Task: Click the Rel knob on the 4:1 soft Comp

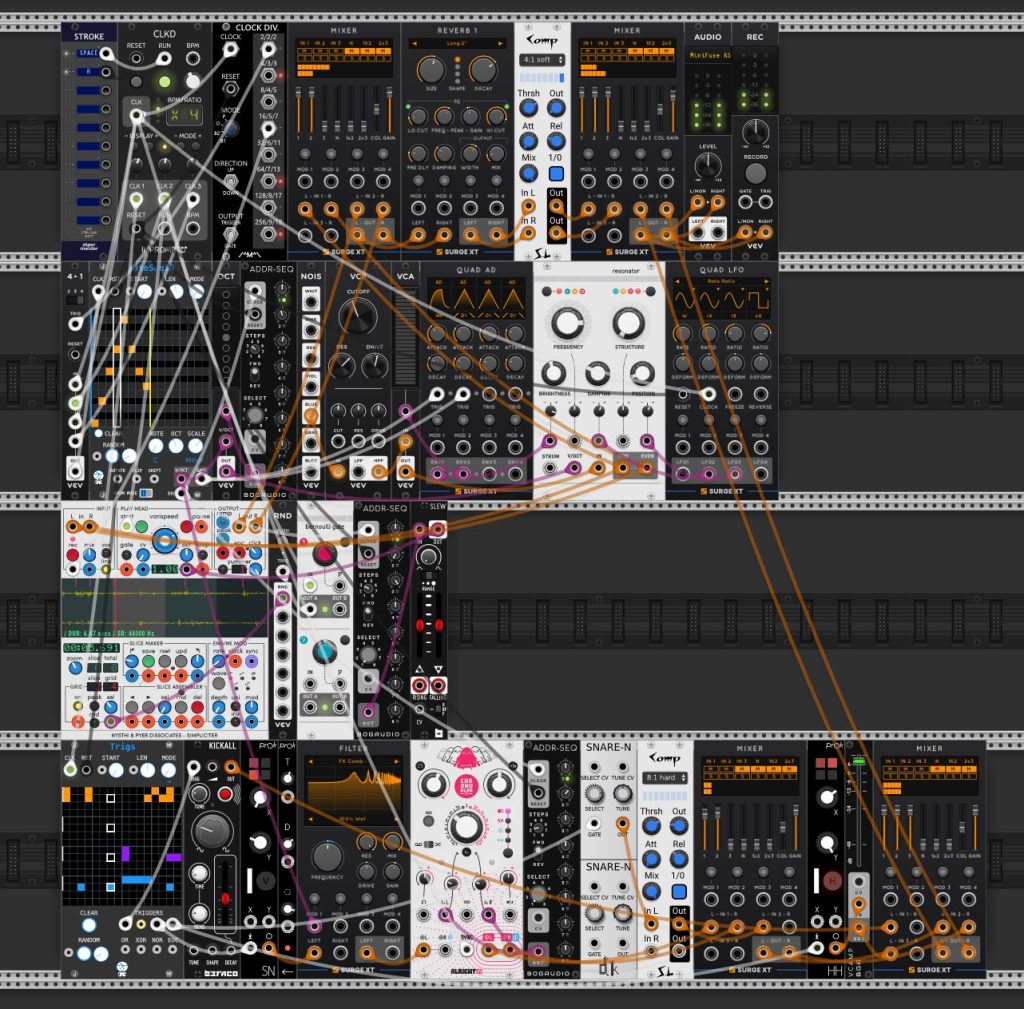Action: pos(556,140)
